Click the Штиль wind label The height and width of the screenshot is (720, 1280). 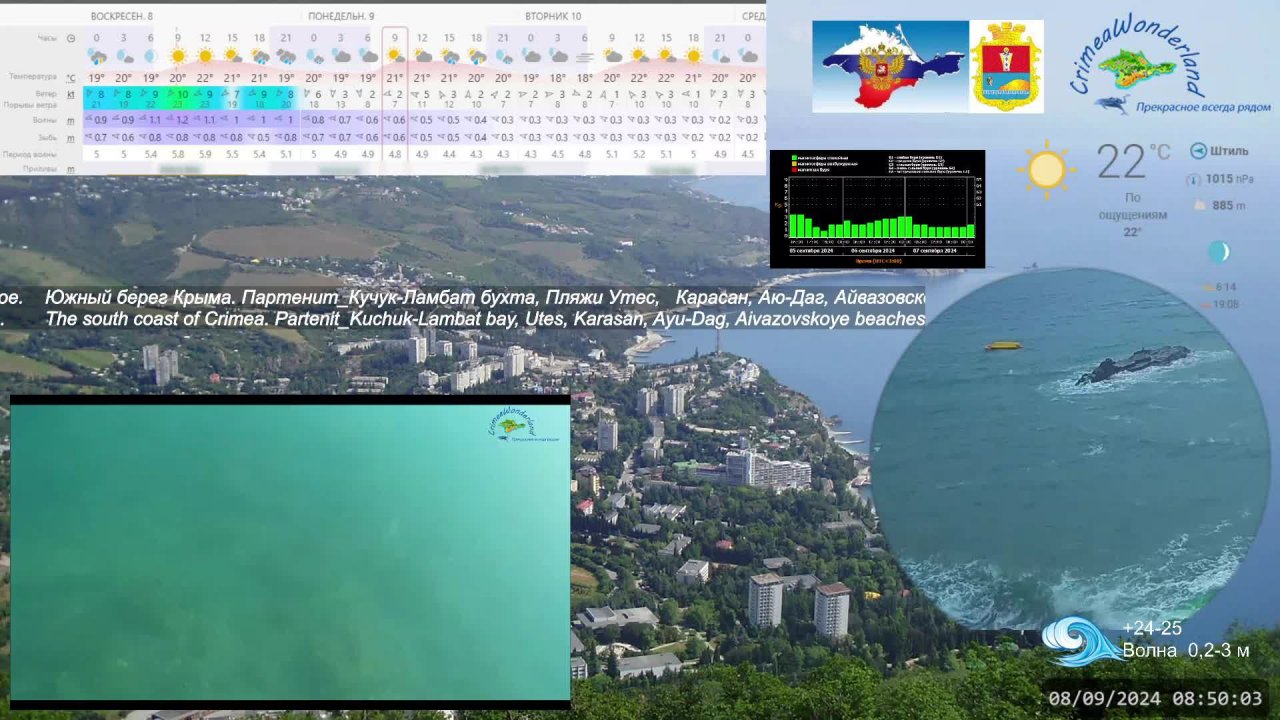pos(1229,152)
